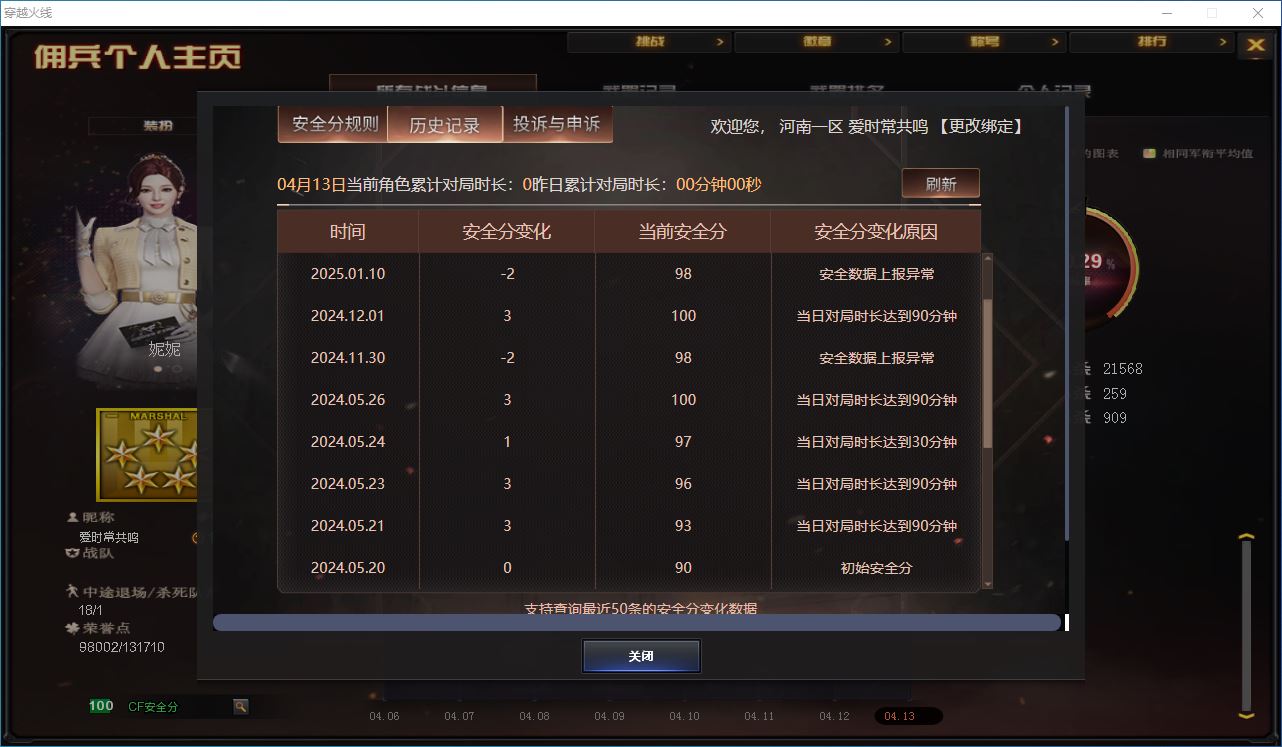
Task: Click the down arrow on the table scrollbar
Action: point(988,584)
